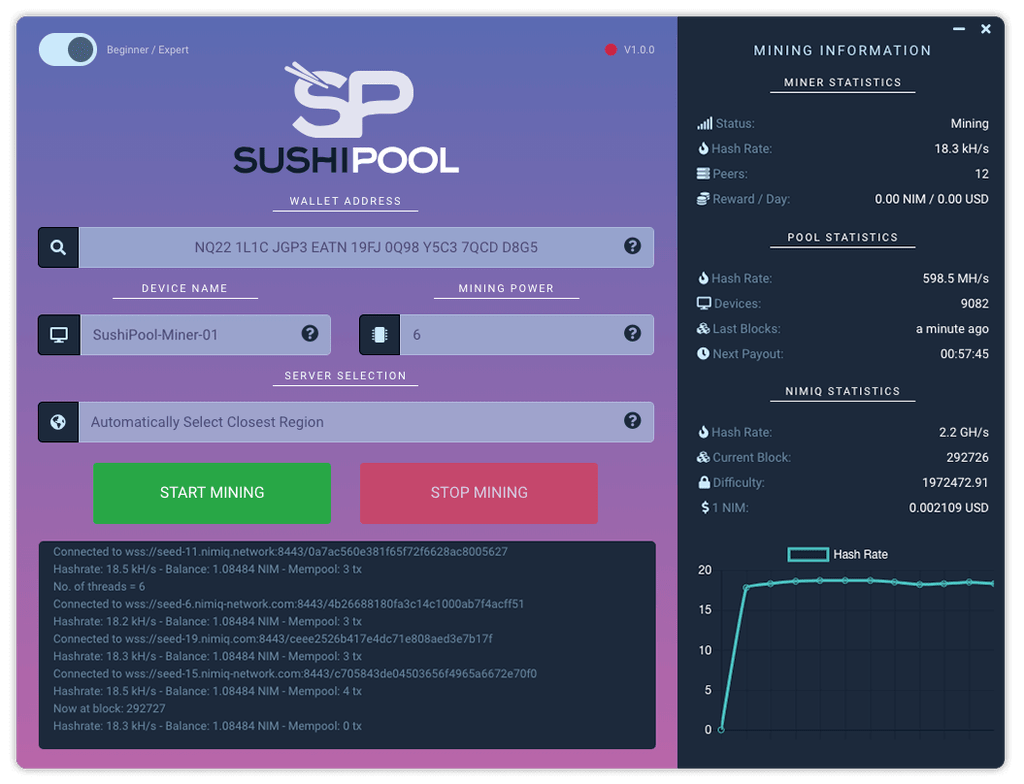Viewport: 1024px width, 784px height.
Task: Click the mining power CPU chip icon
Action: [379, 335]
